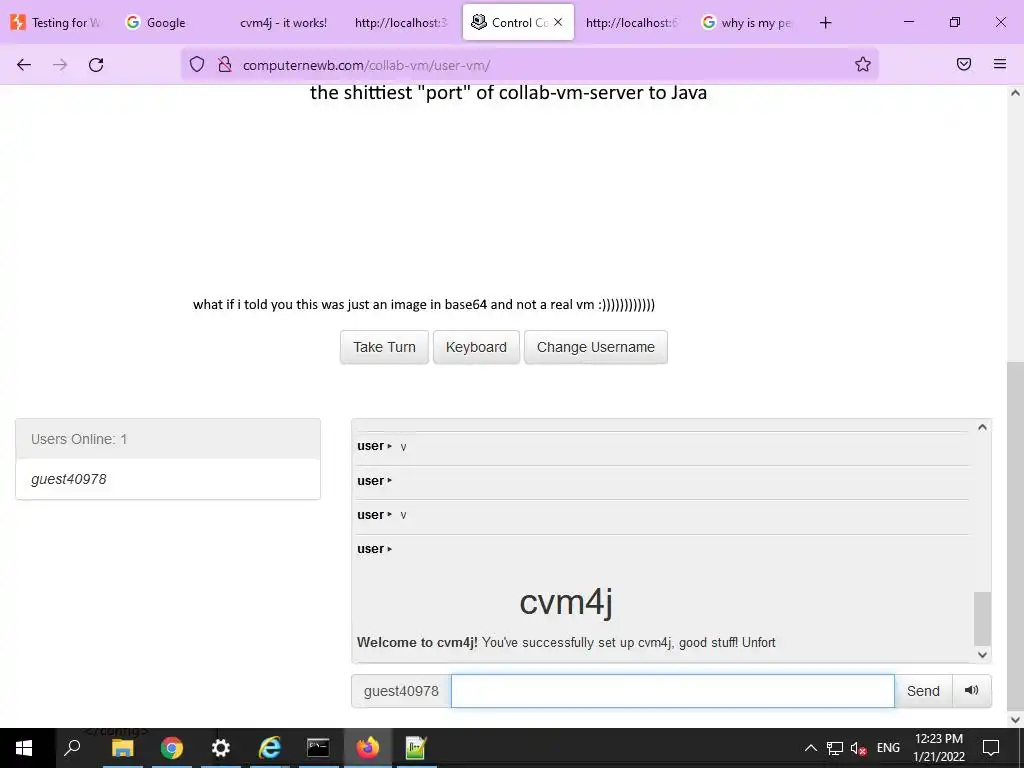1024x768 pixels.
Task: Click the insecure connection padlock icon
Action: point(225,64)
